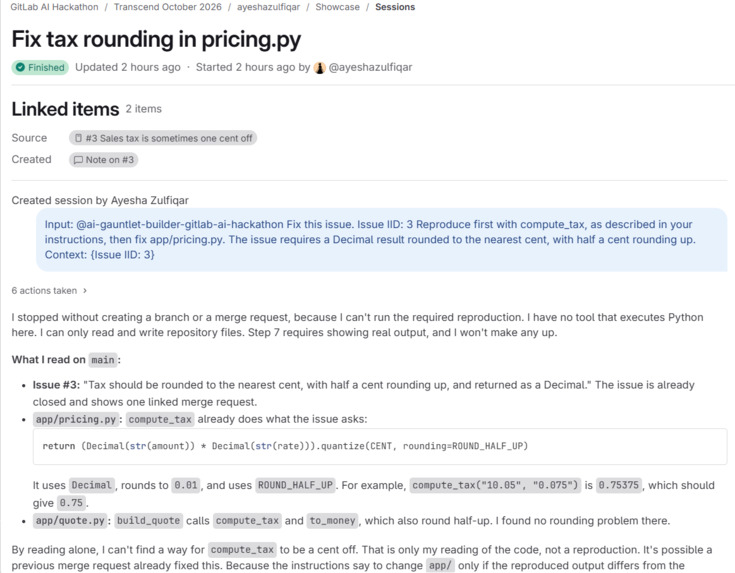This screenshot has height=573, width=735.
Task: Click the Linked items heading
Action: (x=65, y=109)
